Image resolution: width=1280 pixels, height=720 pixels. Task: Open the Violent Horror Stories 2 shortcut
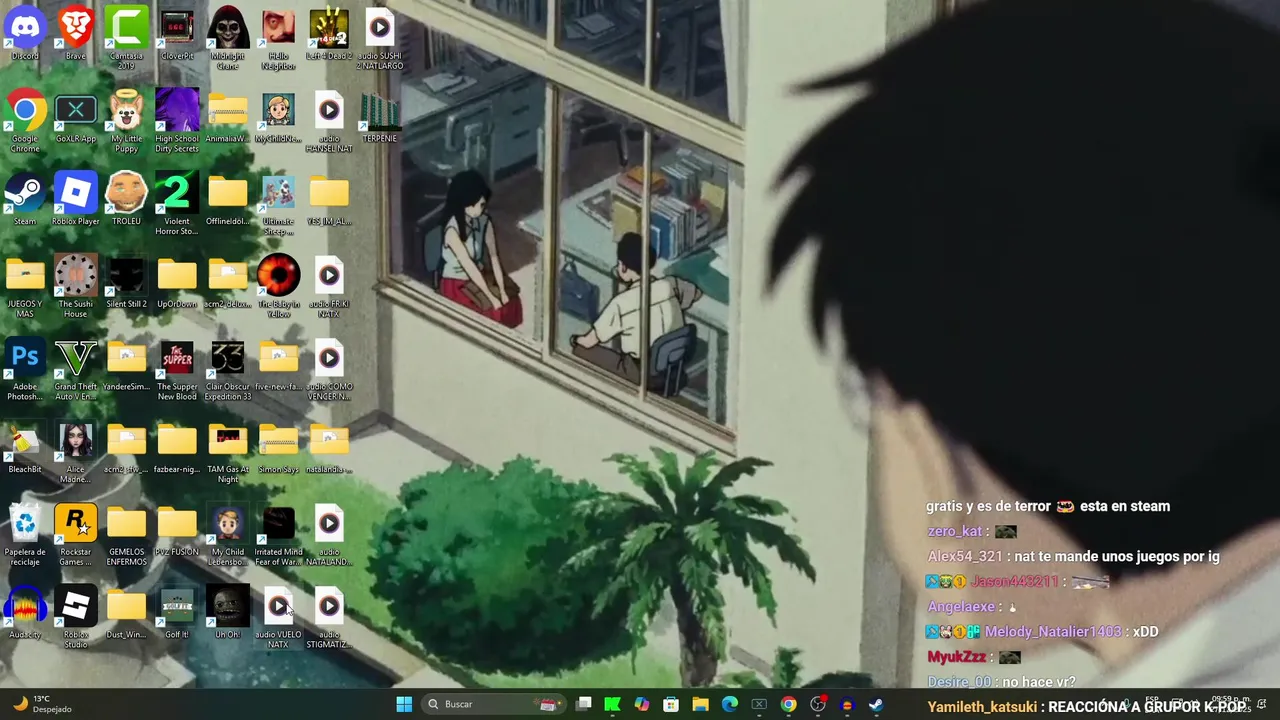(x=177, y=204)
